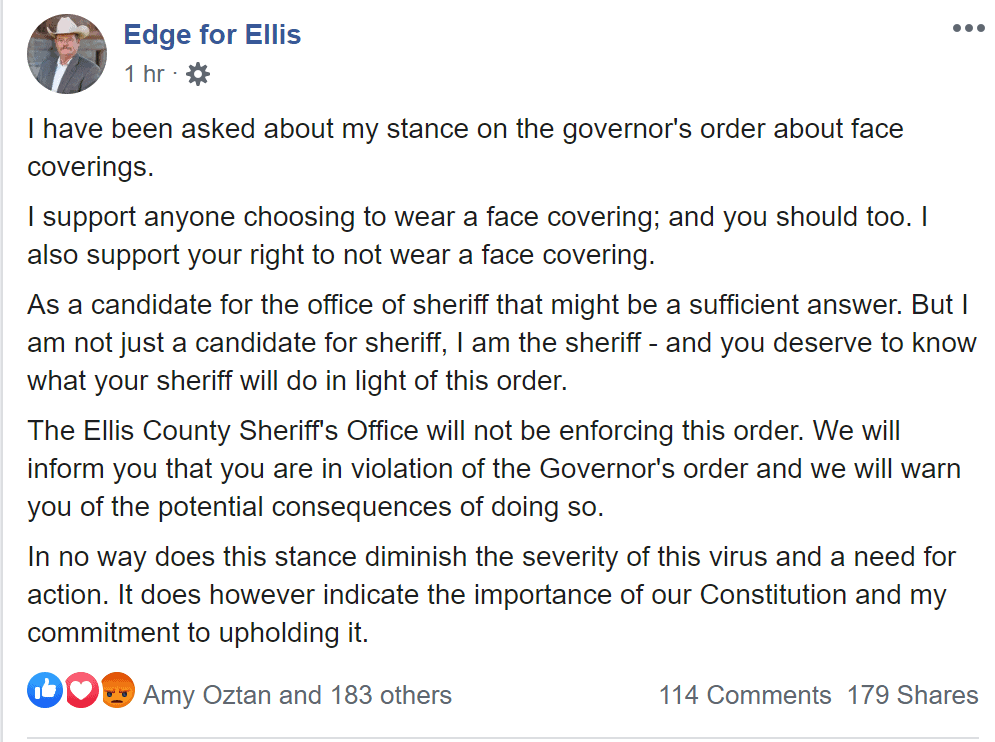Show the list of "183 others" who reacted
This screenshot has width=995, height=742.
391,695
